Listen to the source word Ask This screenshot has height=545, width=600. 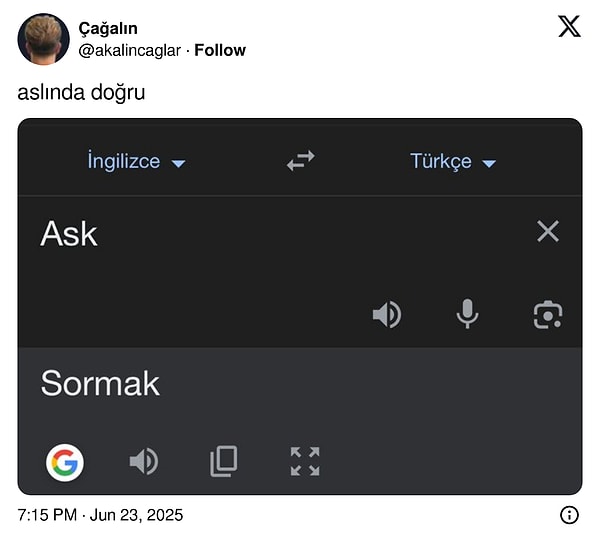[386, 315]
